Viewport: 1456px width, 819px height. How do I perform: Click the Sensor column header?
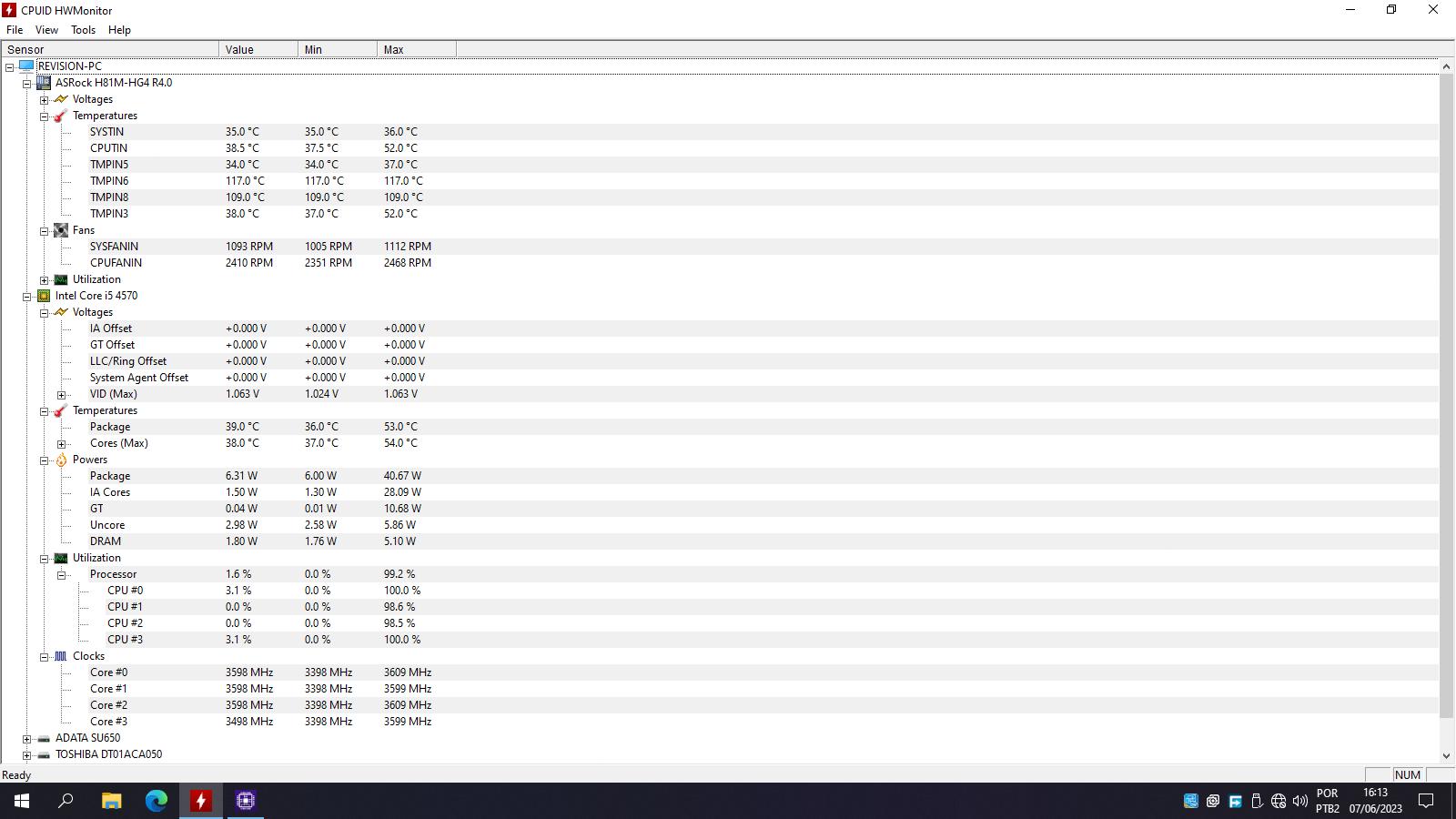110,49
